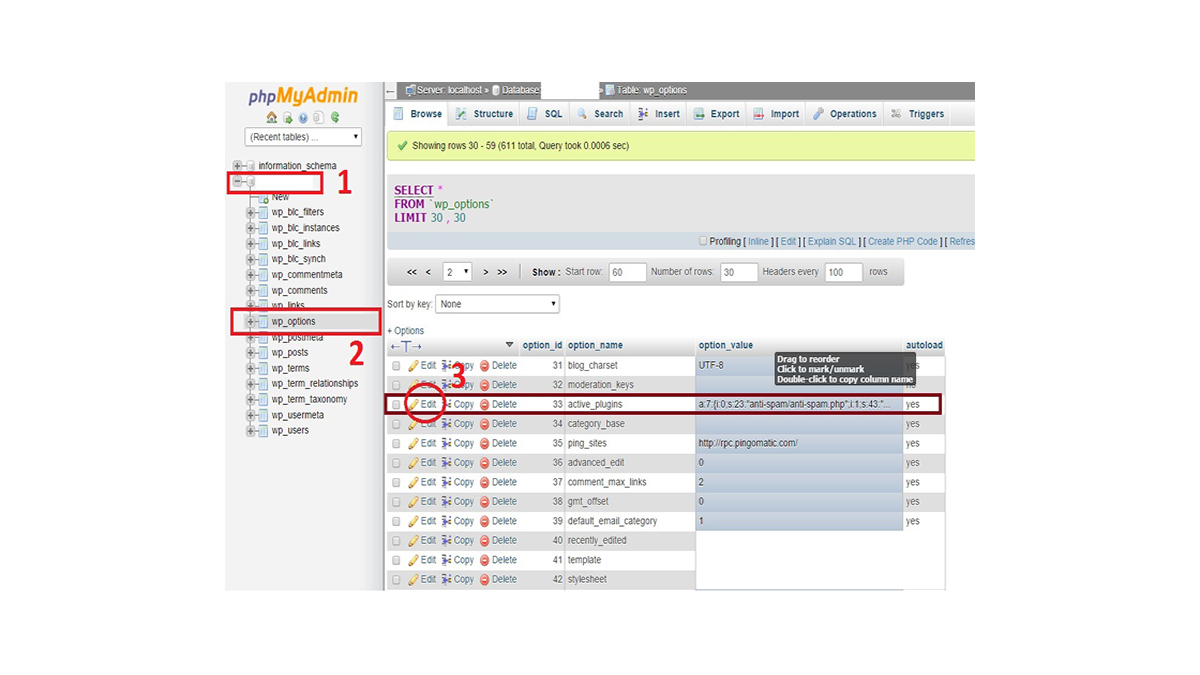Tick the checkbox for comment_max_links row
Image resolution: width=1200 pixels, height=675 pixels.
pos(396,482)
